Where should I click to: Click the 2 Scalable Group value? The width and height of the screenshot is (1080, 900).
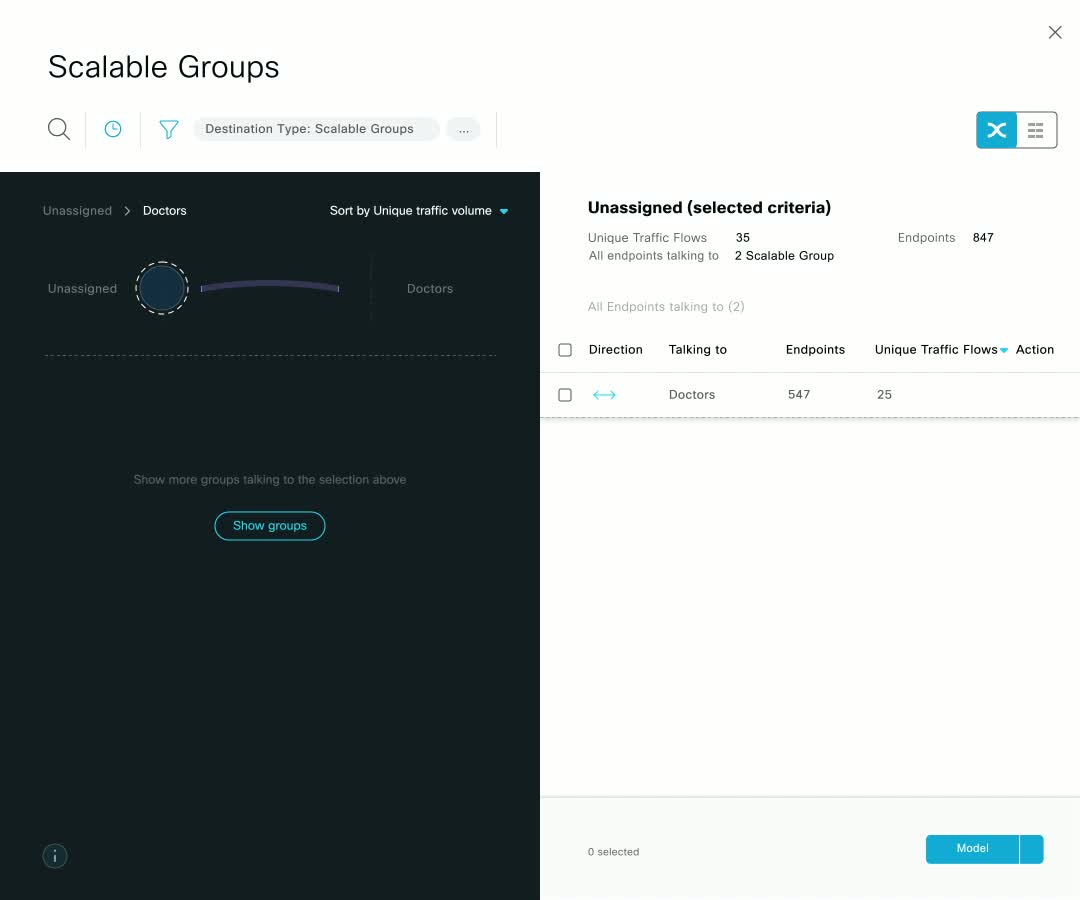[785, 255]
